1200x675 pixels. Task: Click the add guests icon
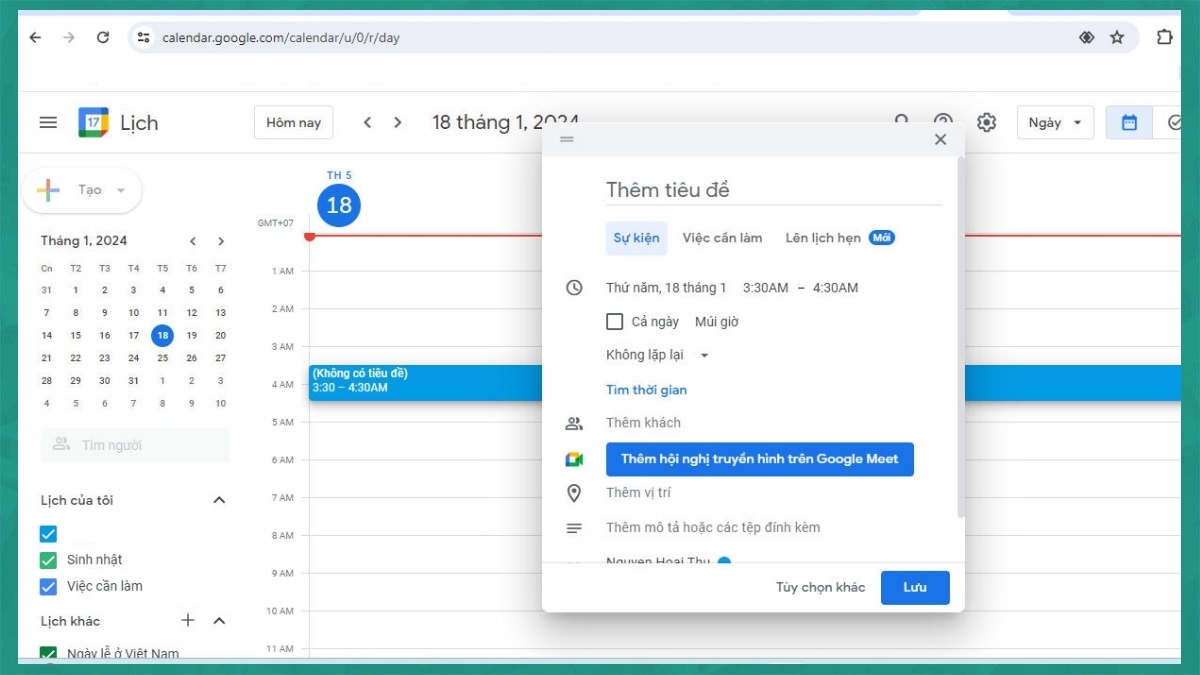(x=574, y=422)
